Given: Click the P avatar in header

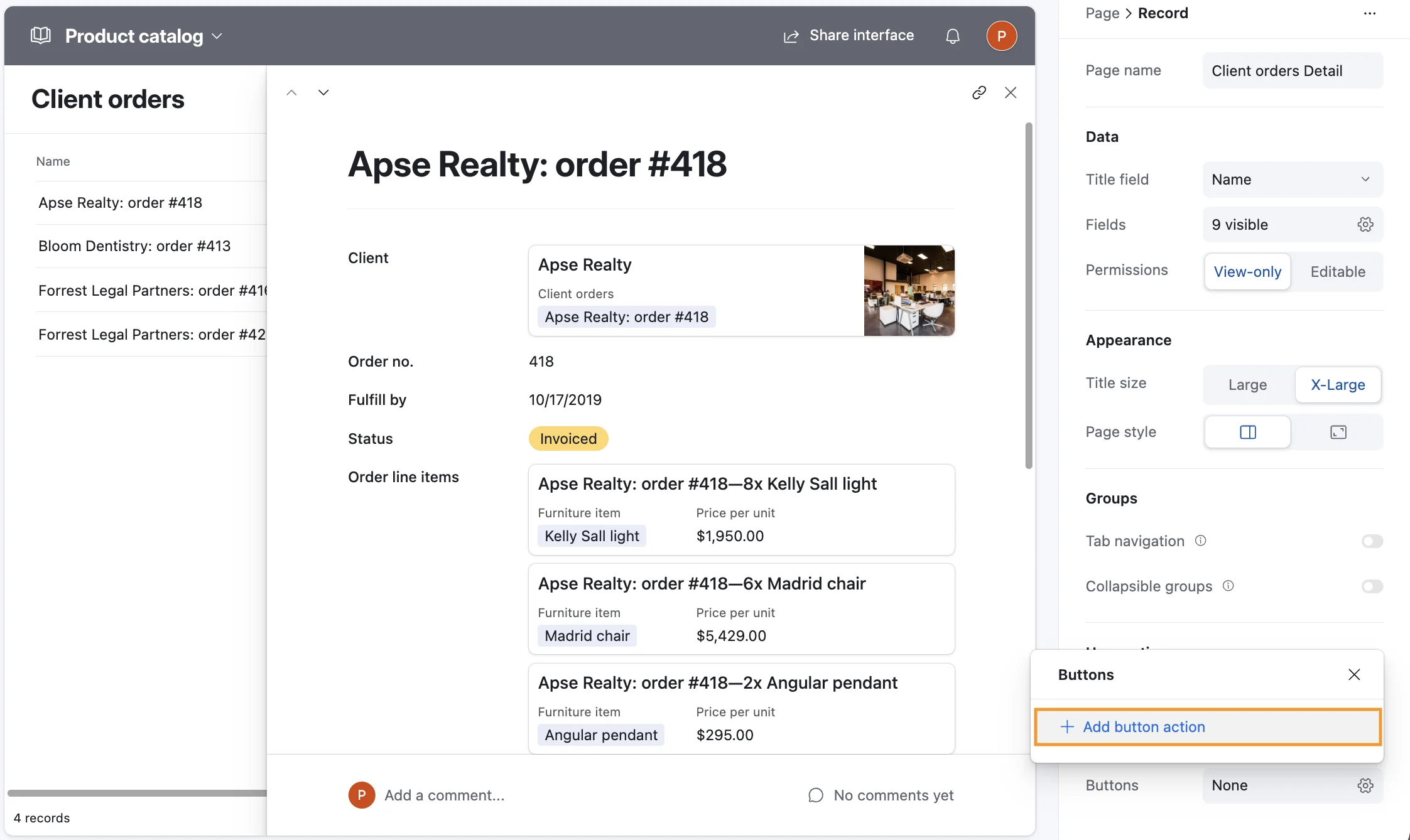Looking at the screenshot, I should click(x=1002, y=36).
